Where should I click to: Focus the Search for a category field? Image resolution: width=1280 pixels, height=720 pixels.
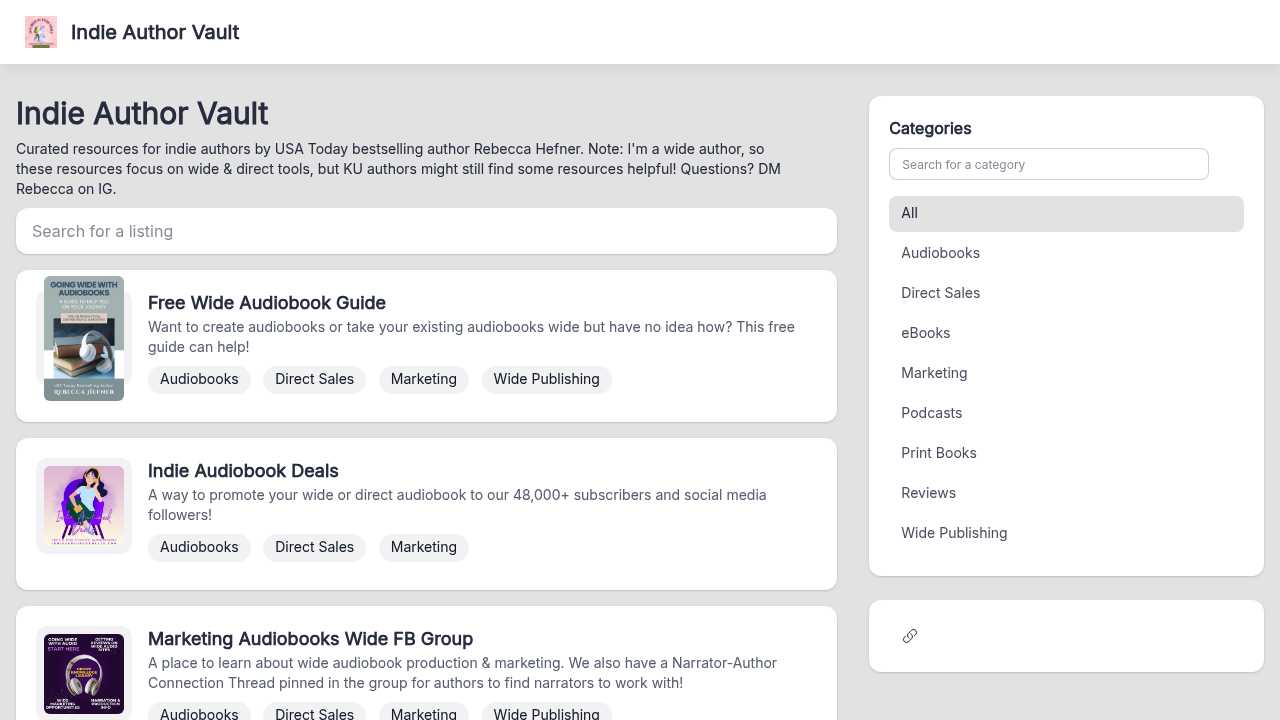(x=1049, y=164)
